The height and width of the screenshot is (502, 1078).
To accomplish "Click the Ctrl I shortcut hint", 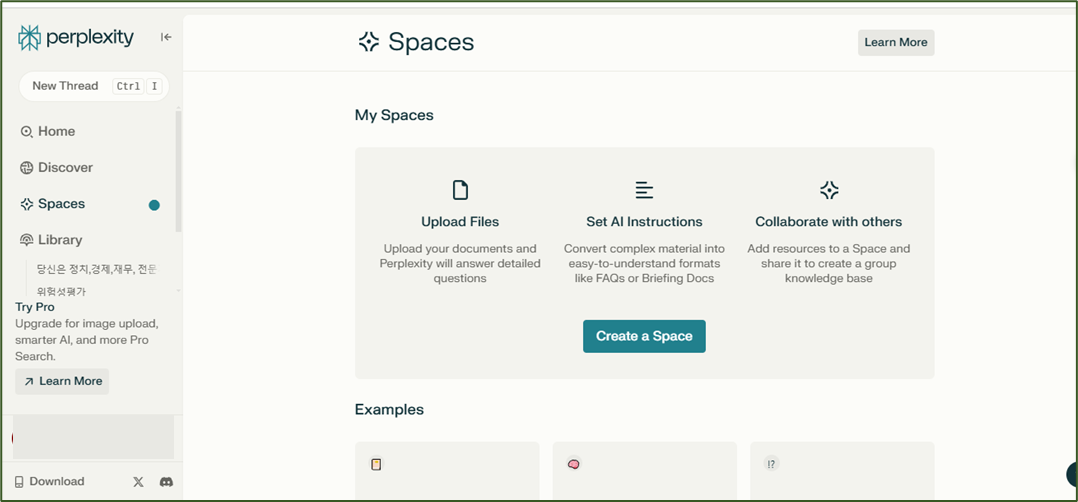I will click(137, 86).
